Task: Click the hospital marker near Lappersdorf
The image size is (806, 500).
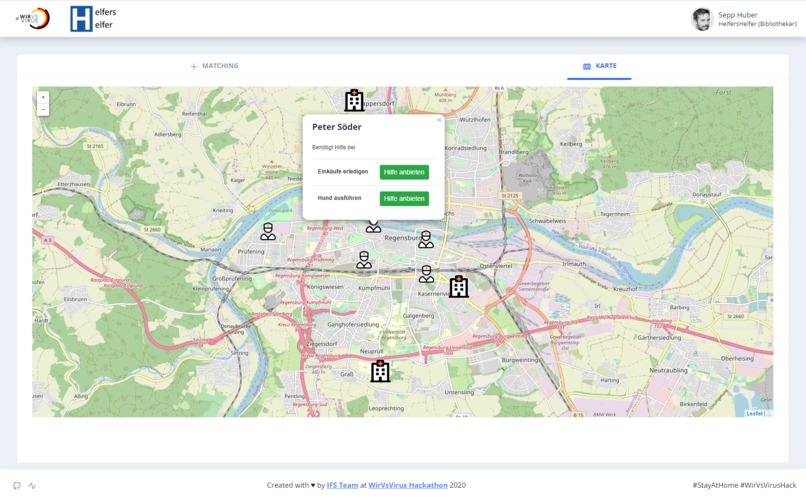Action: pos(354,100)
